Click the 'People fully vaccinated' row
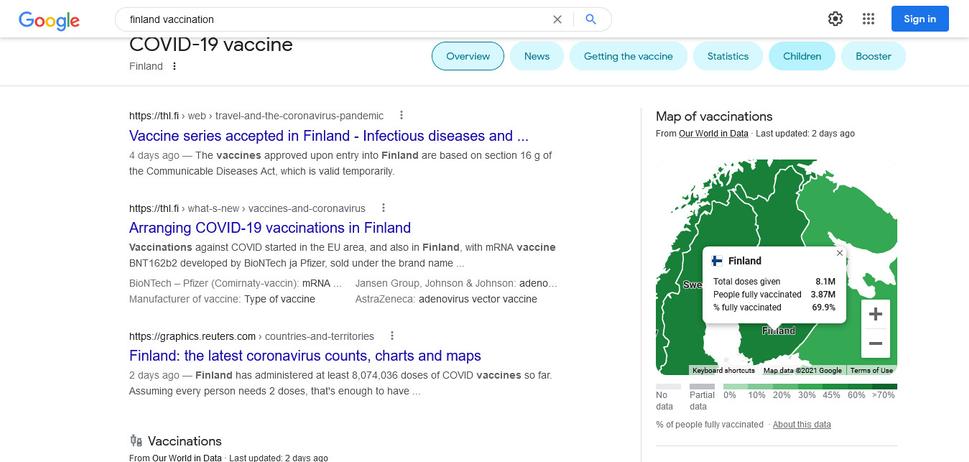The width and height of the screenshot is (969, 462). (x=774, y=295)
